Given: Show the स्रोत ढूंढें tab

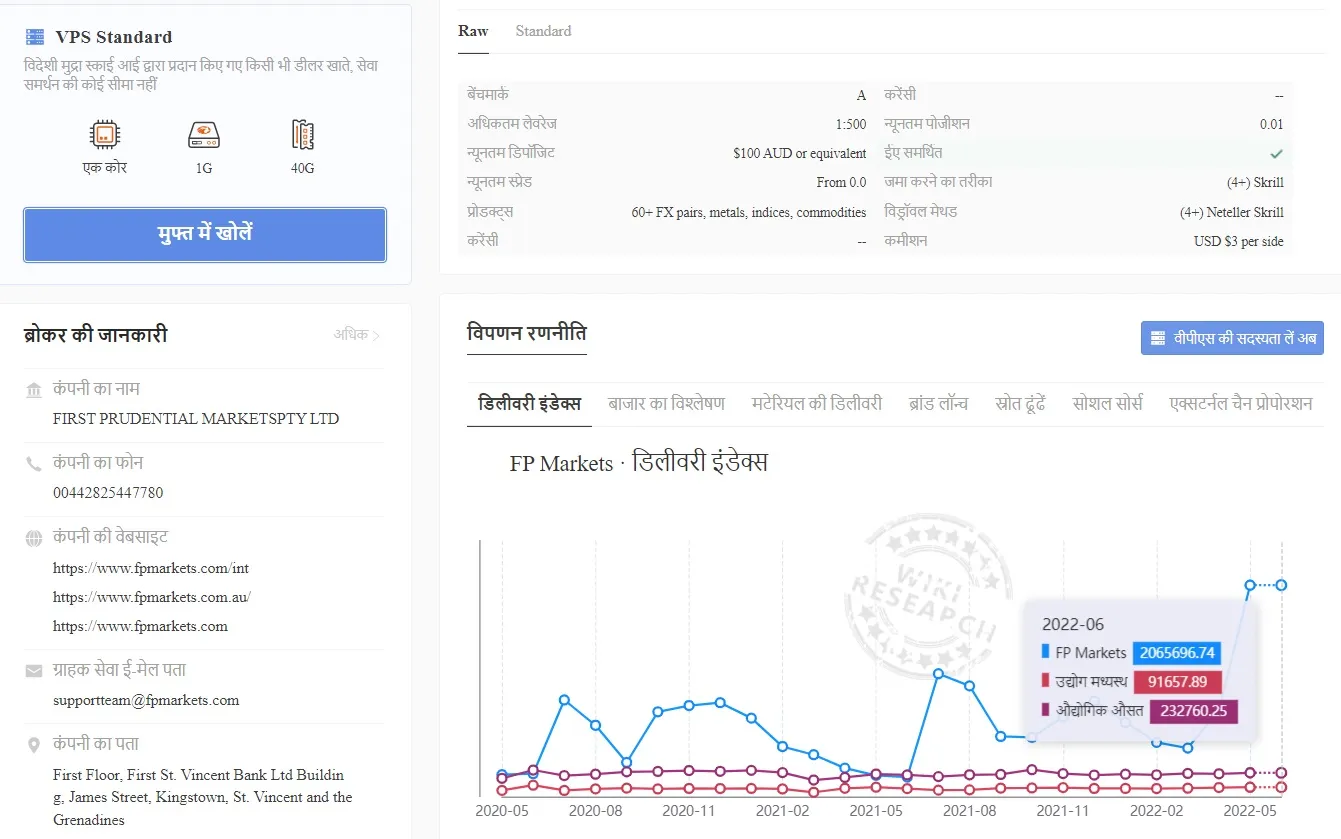Looking at the screenshot, I should tap(1020, 404).
